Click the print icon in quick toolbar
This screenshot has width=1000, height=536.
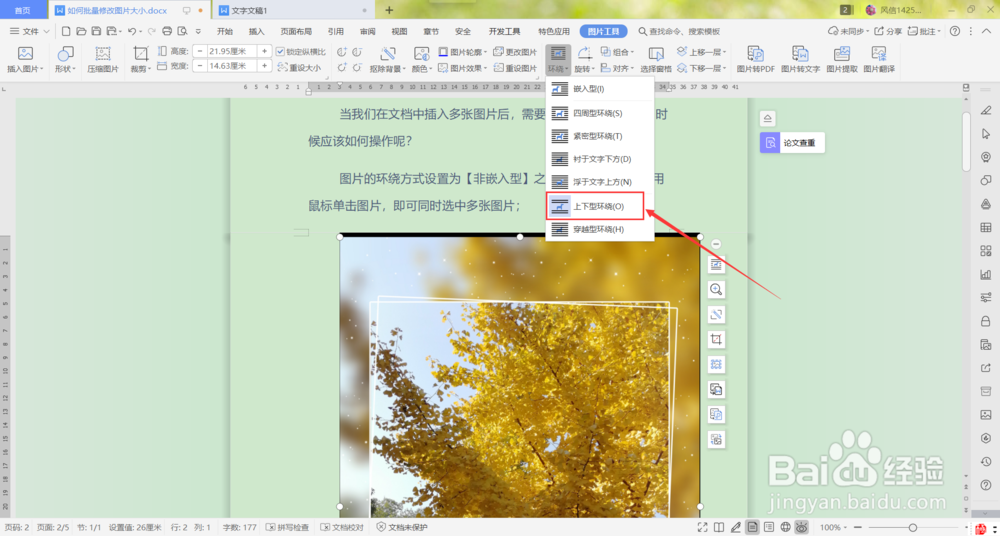[167, 31]
